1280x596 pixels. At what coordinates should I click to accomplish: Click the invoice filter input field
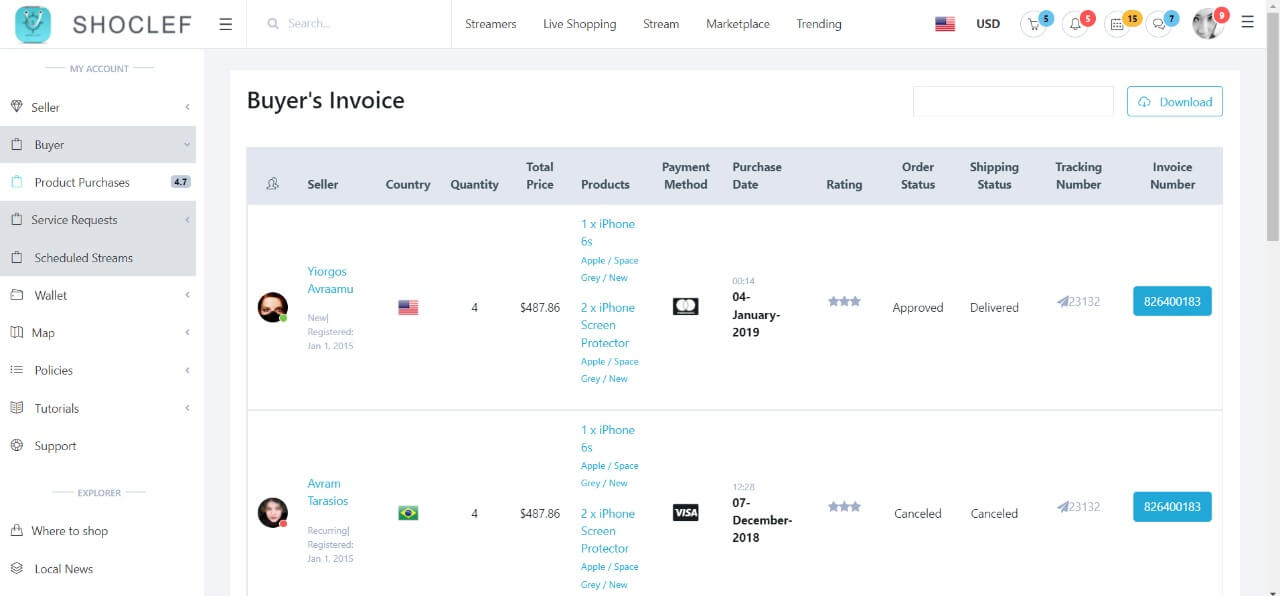click(1012, 101)
